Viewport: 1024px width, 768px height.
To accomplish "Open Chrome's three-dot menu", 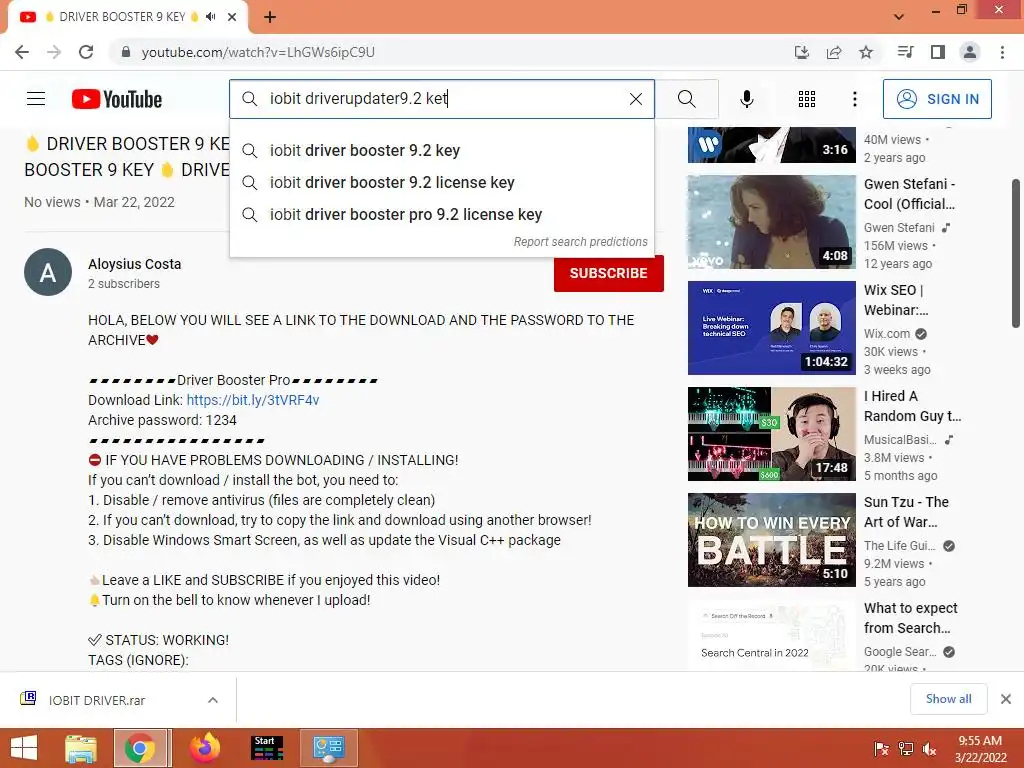I will pyautogui.click(x=1002, y=52).
